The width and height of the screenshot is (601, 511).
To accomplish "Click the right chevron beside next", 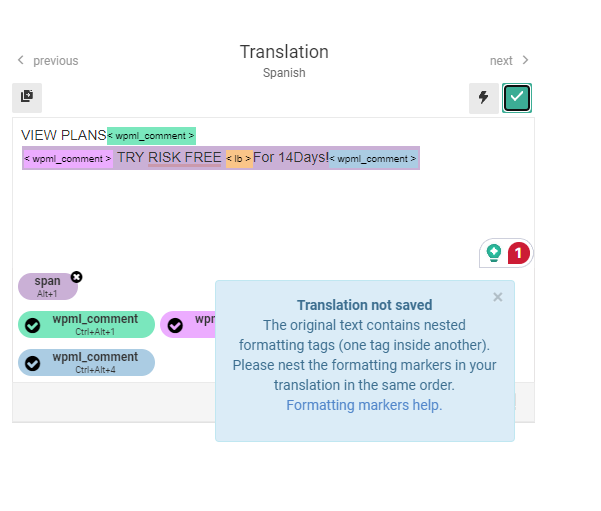I will 525,60.
